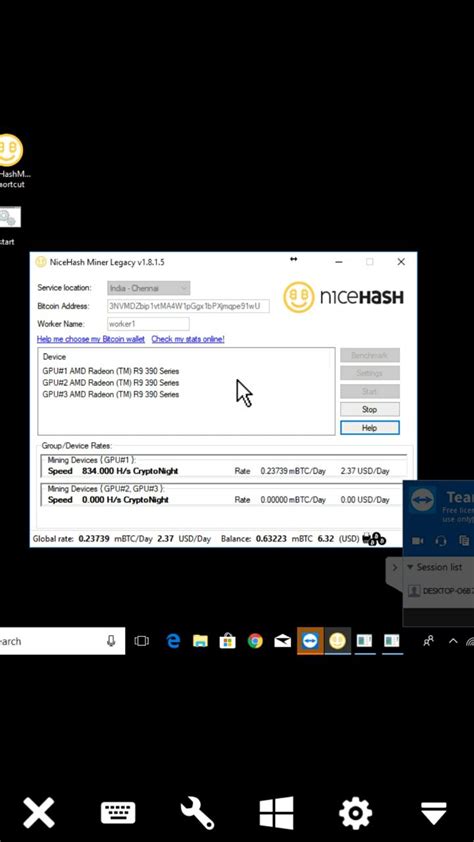Image resolution: width=474 pixels, height=842 pixels.
Task: Open remote session settings gear
Action: tap(355, 813)
